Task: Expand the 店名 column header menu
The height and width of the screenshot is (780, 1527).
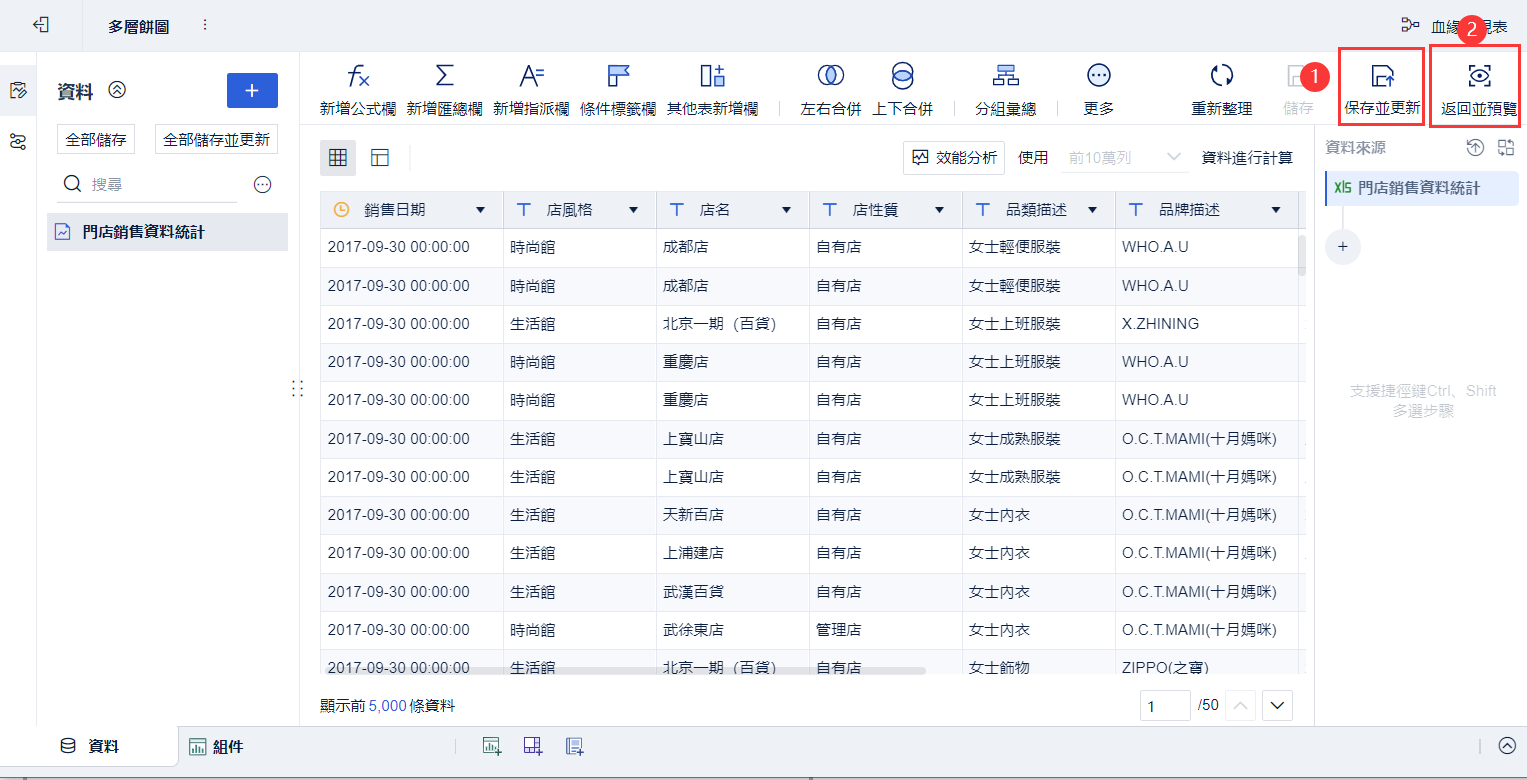Action: [786, 210]
